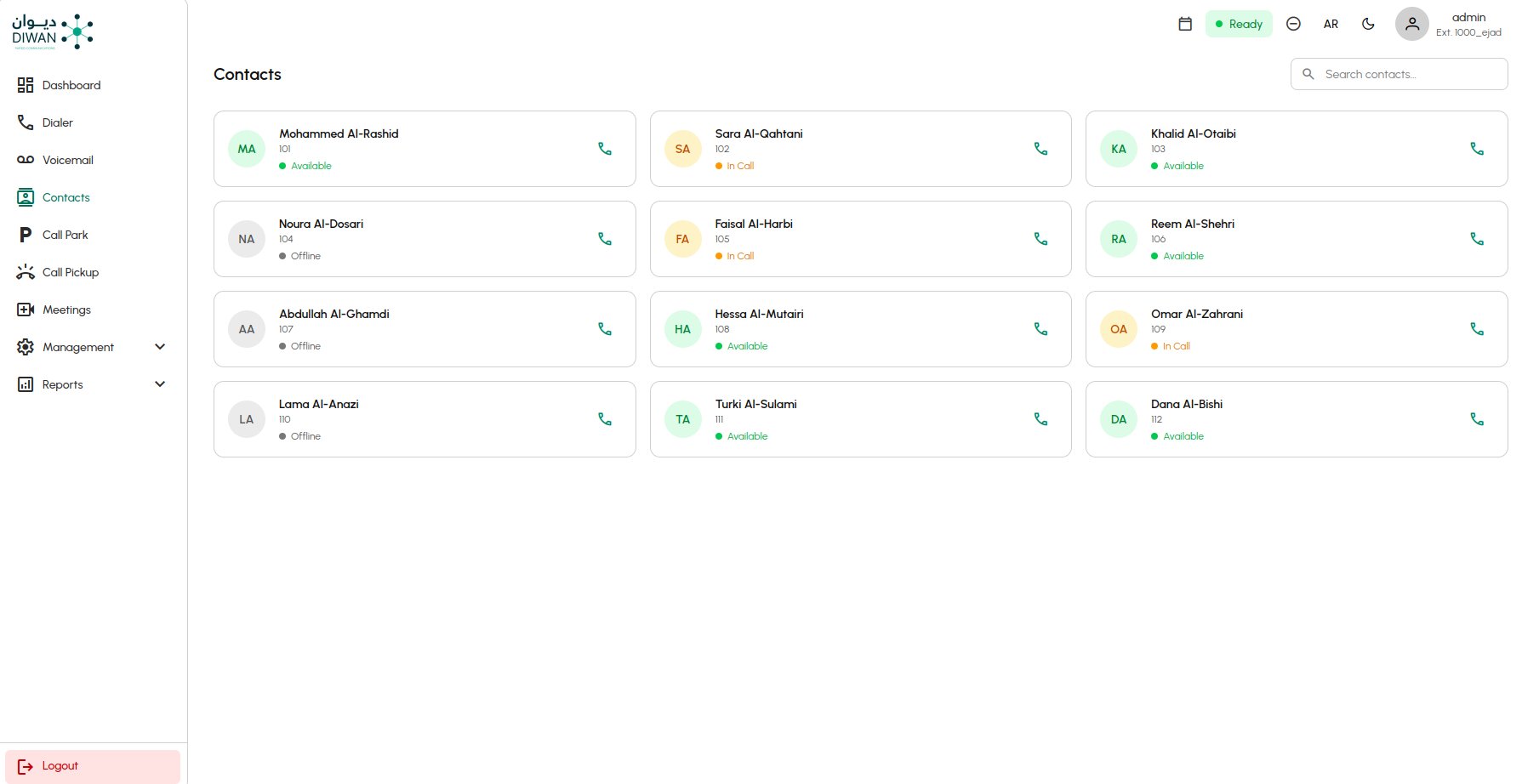This screenshot has height=784, width=1522.
Task: Toggle dark mode with the moon icon
Action: [x=1368, y=24]
